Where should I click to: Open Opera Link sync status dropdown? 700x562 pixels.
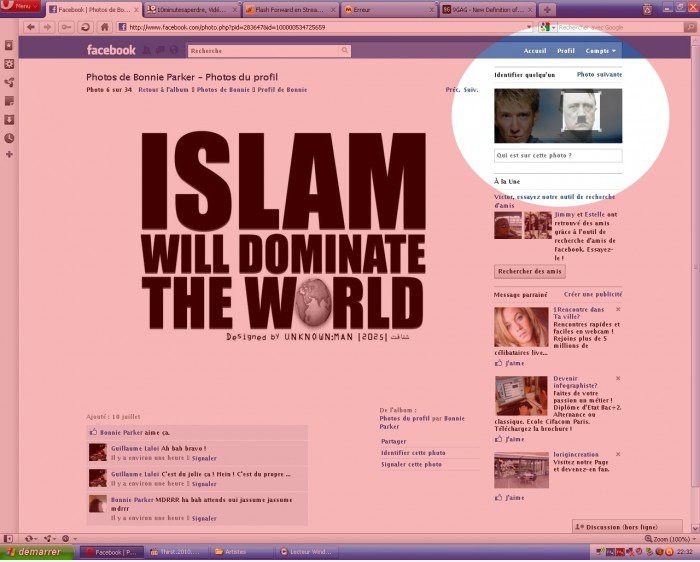click(x=30, y=539)
